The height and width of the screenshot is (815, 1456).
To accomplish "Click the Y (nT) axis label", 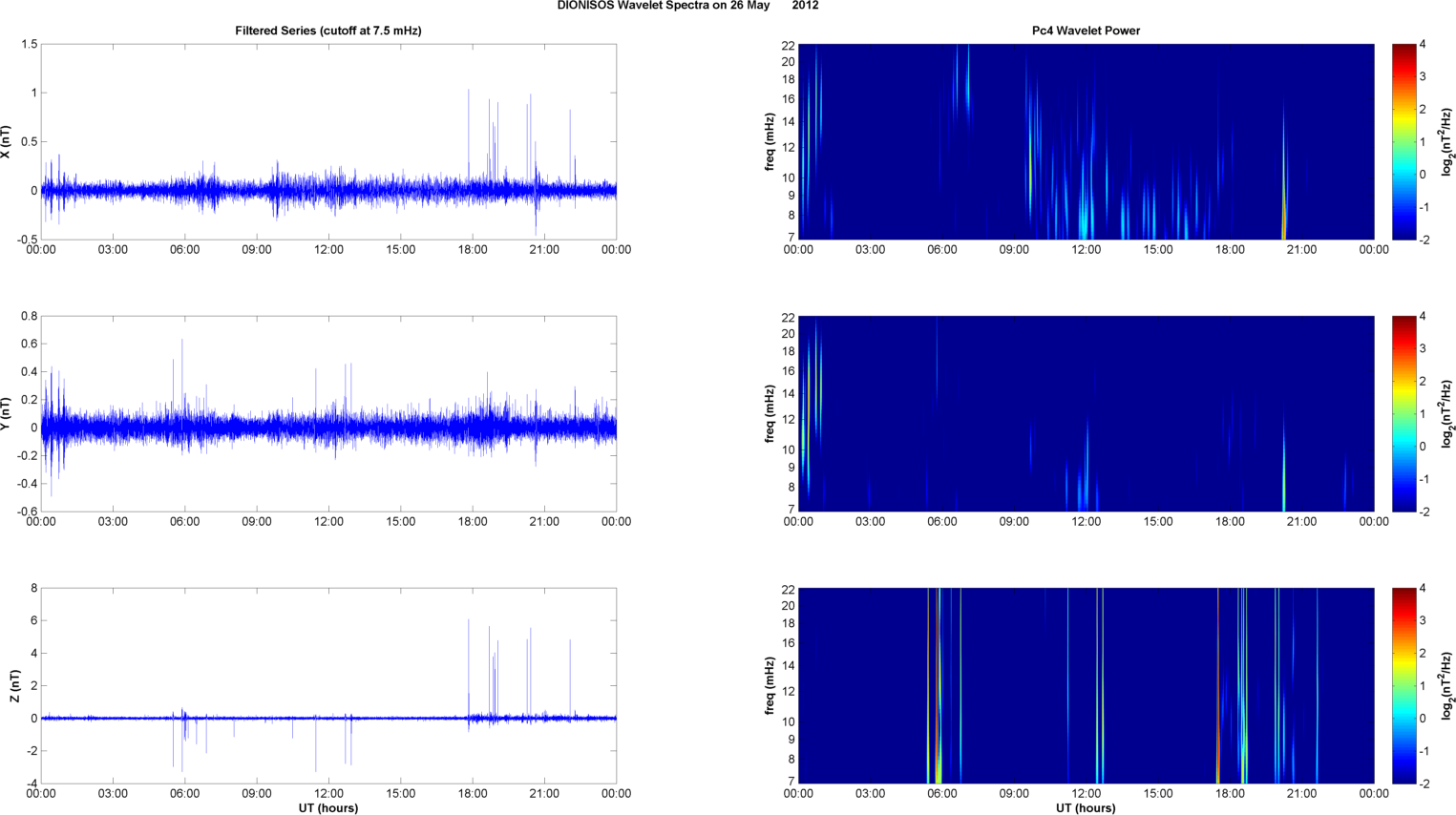I will tap(7, 413).
